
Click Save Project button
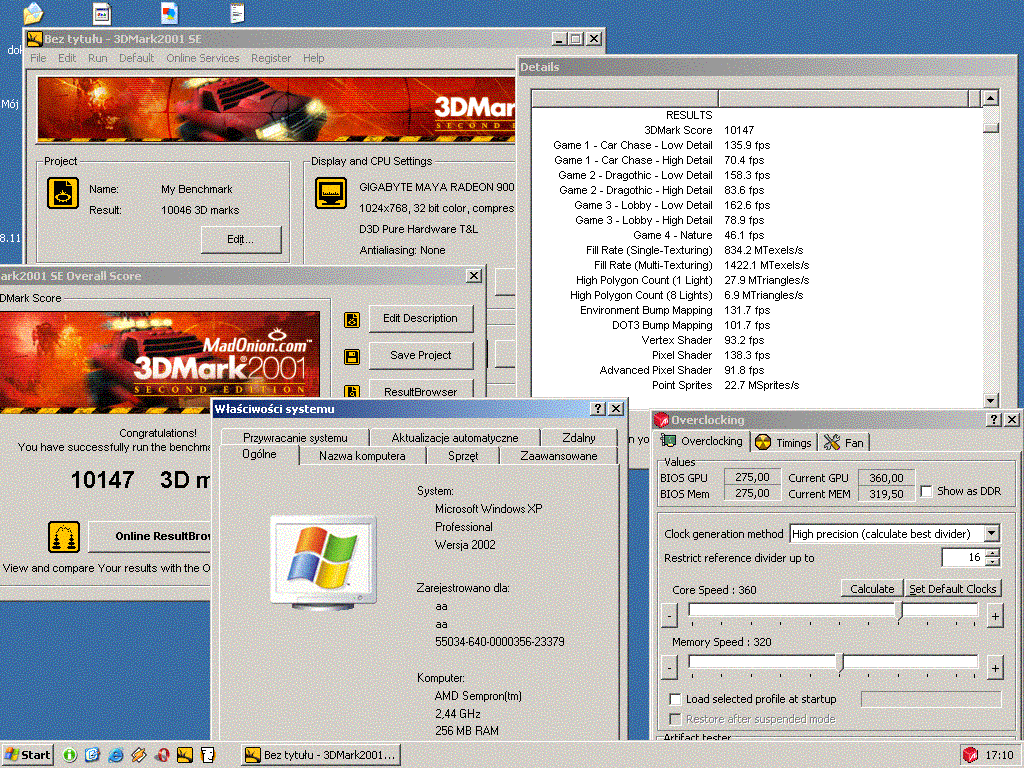(421, 355)
